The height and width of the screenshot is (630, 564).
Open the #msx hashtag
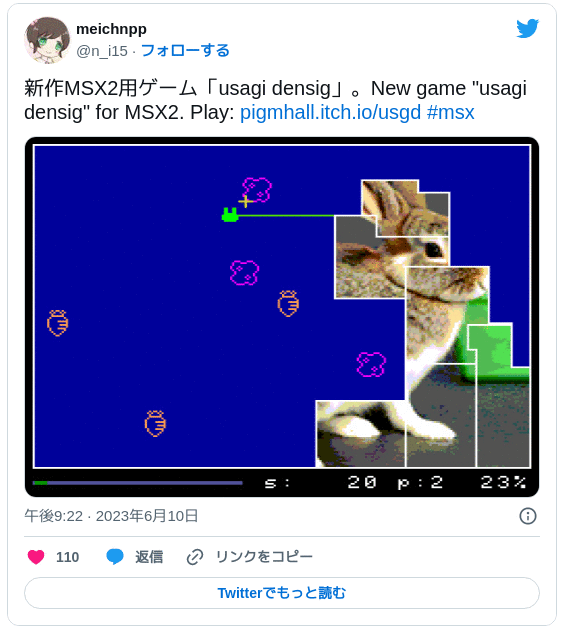pyautogui.click(x=450, y=112)
